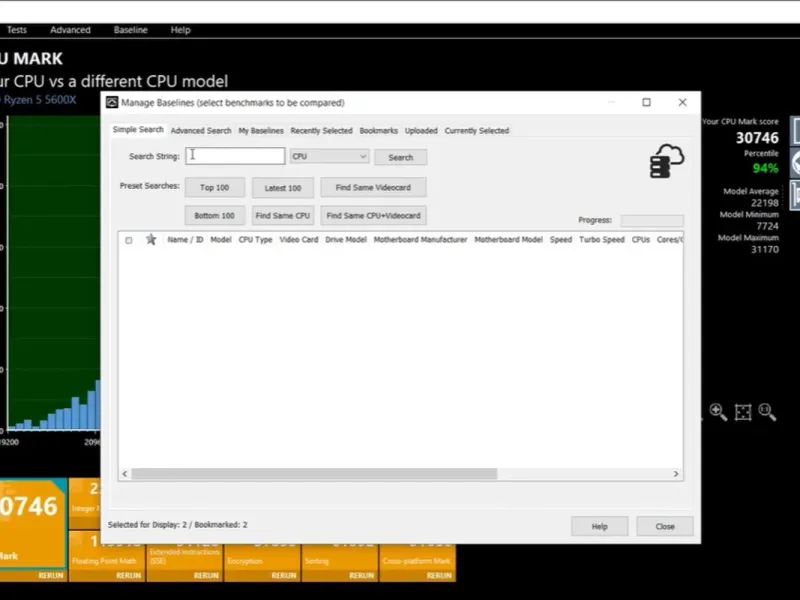Click the cloud server baseline icon
800x600 pixels.
click(x=667, y=161)
